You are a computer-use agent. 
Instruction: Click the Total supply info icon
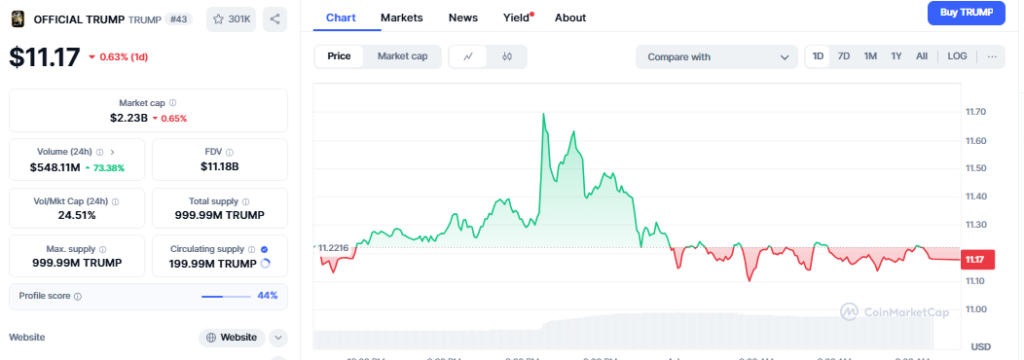(x=246, y=202)
